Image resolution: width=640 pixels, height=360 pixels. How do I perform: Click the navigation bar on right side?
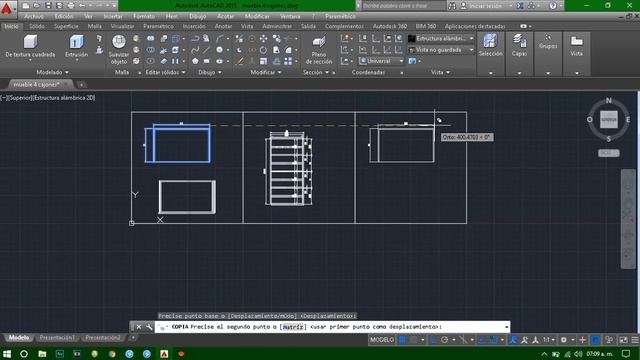pos(628,219)
